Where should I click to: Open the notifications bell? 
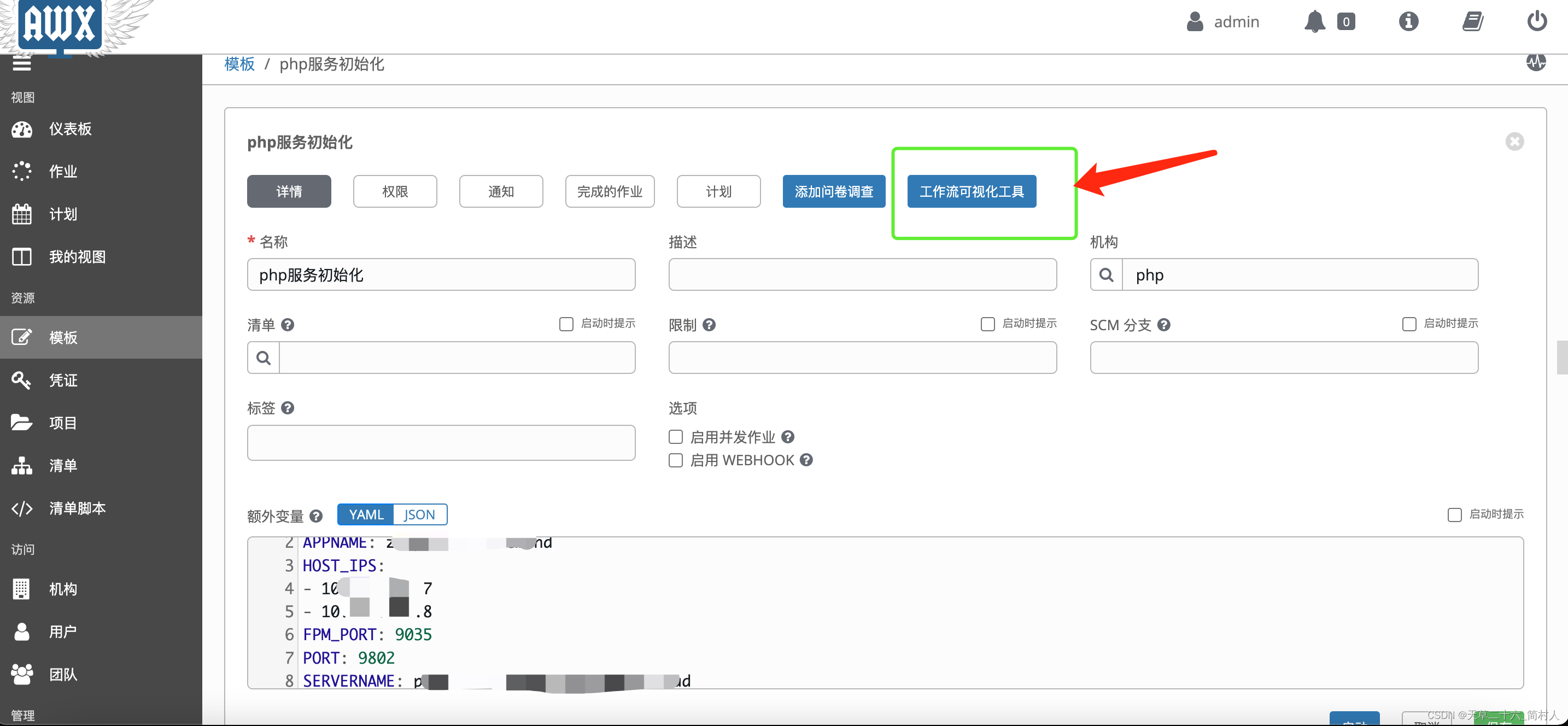pos(1314,22)
